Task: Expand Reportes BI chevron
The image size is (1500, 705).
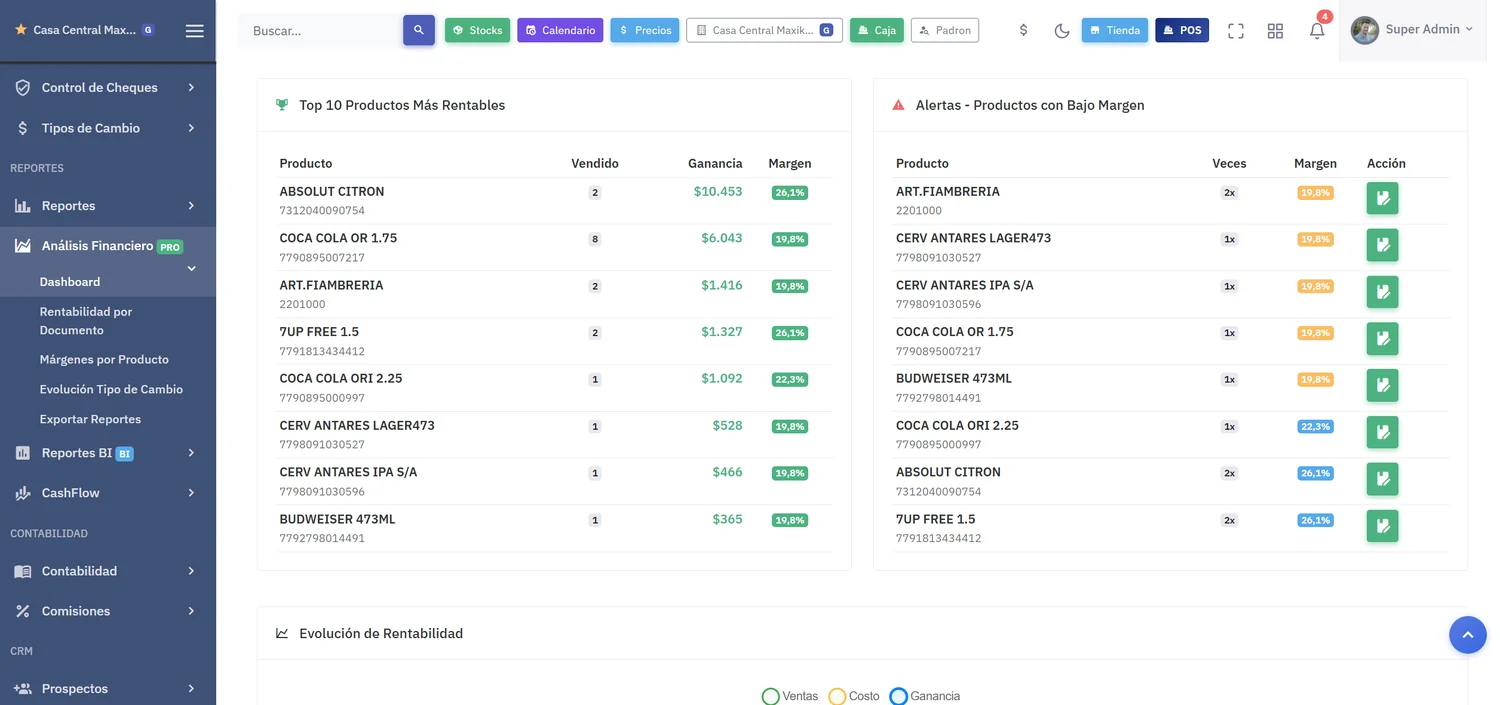Action: tap(191, 453)
